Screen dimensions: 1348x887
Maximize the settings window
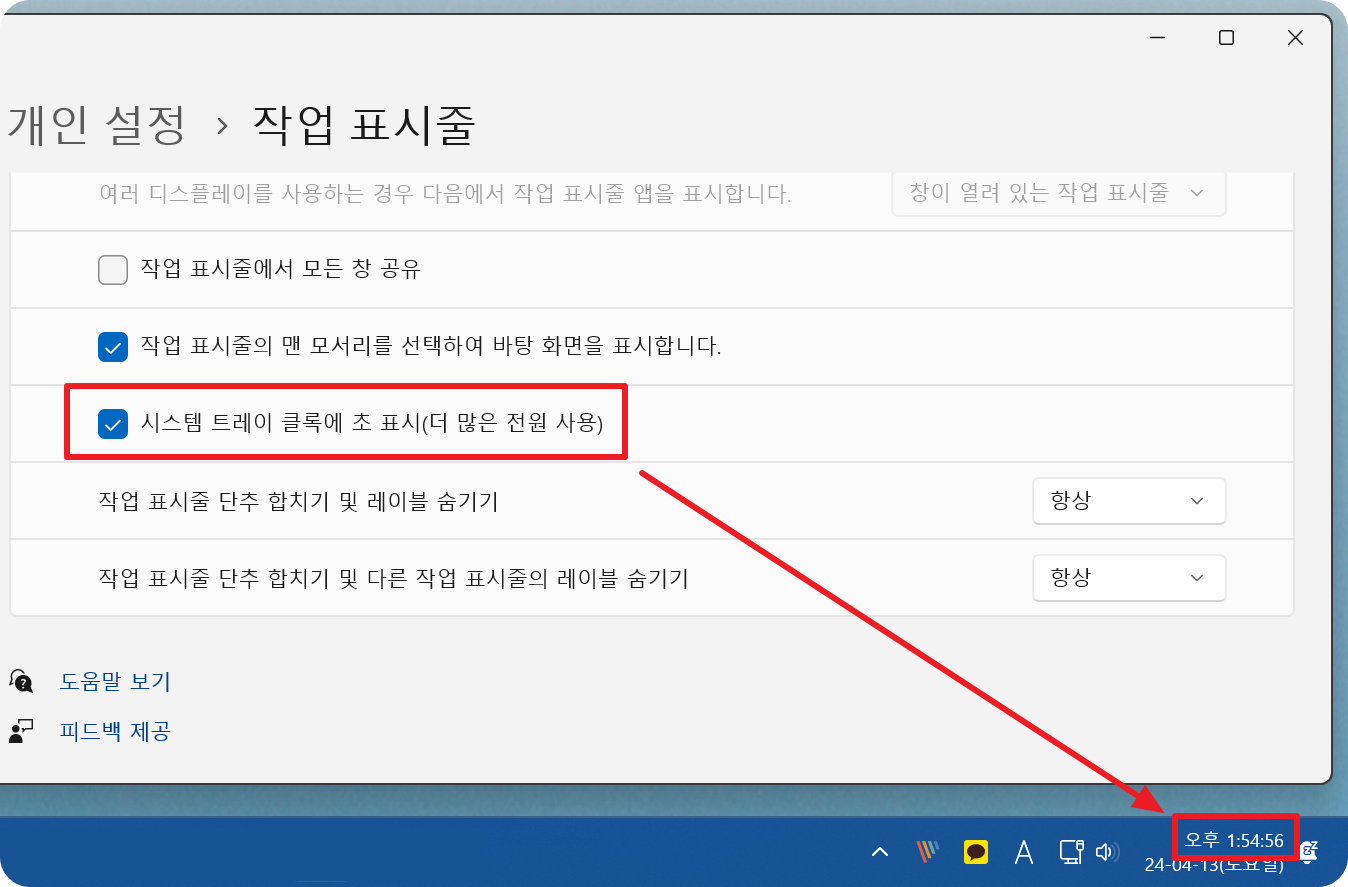1226,38
